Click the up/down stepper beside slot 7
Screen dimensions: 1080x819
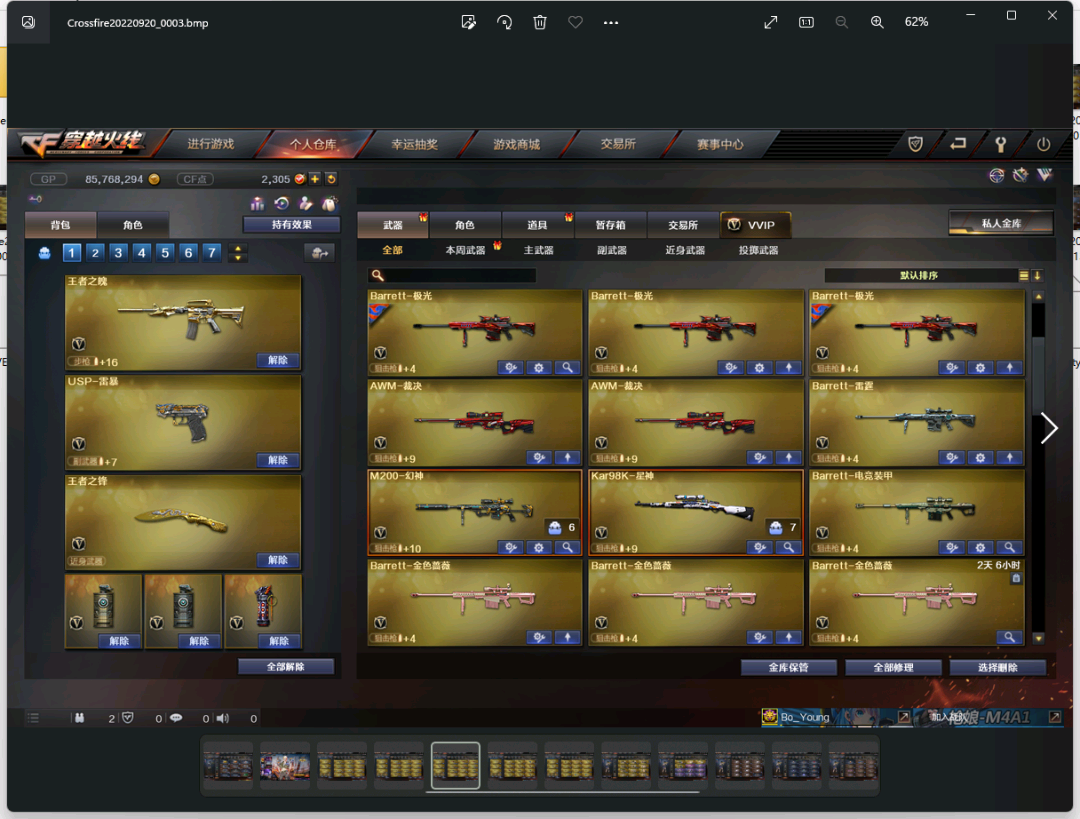point(238,253)
